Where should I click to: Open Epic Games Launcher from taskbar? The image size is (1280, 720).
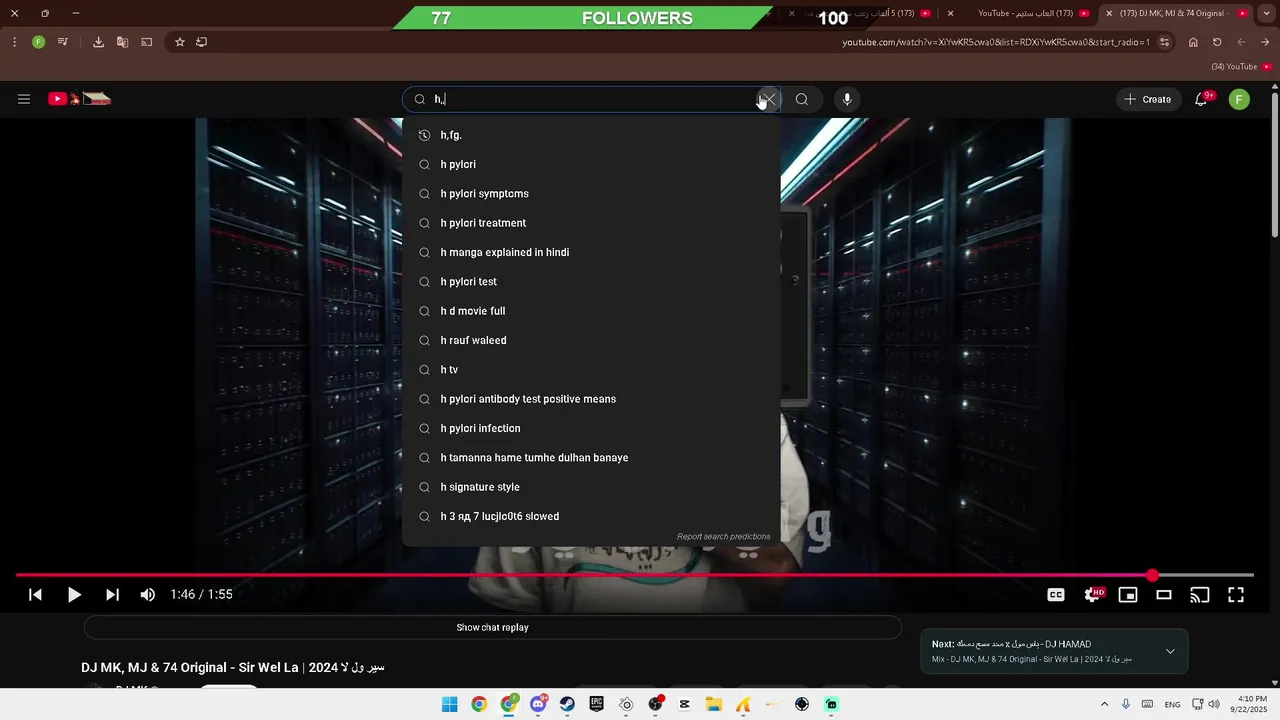tap(597, 705)
